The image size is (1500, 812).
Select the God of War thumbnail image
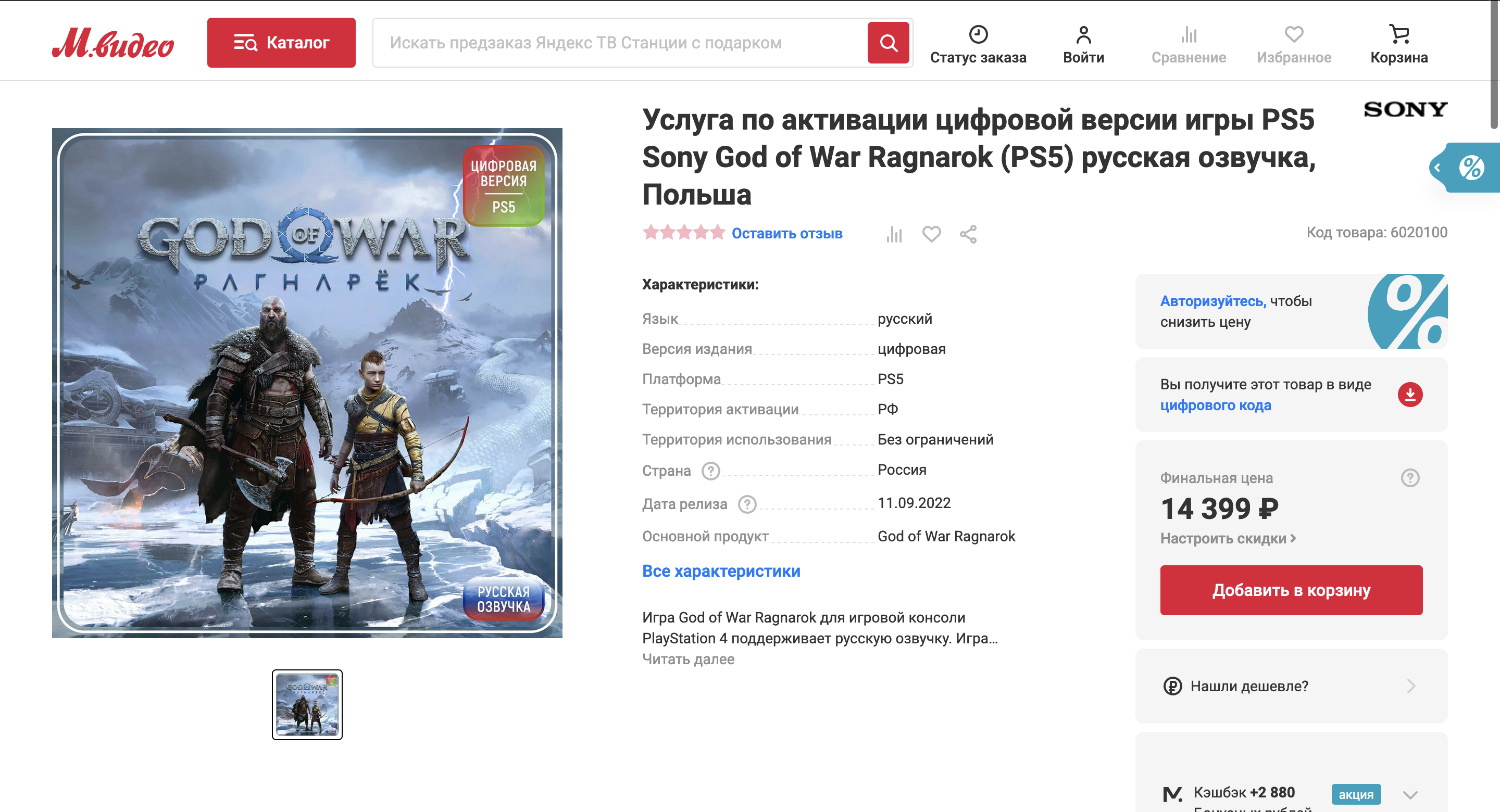point(307,704)
